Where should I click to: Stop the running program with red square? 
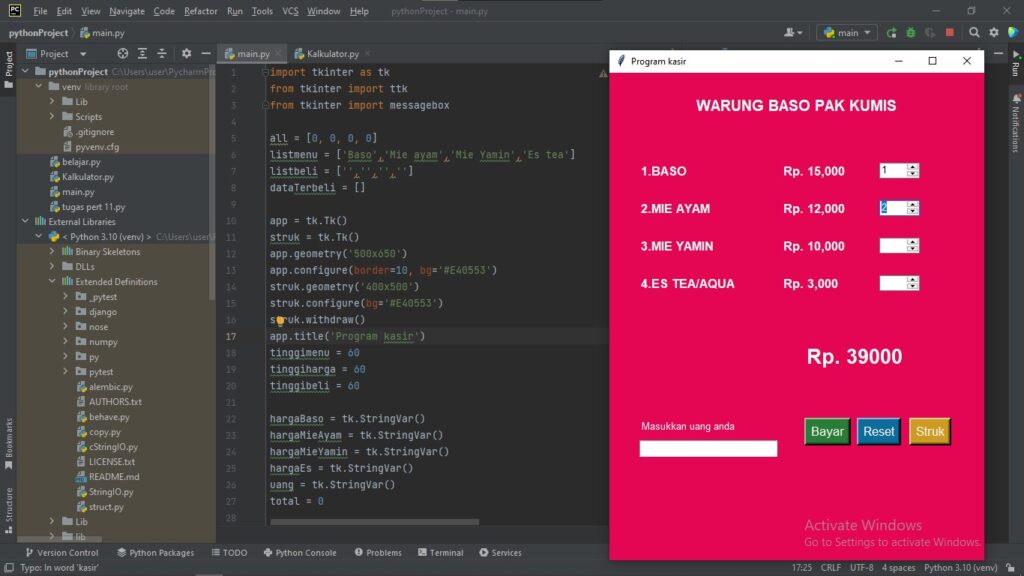[x=950, y=33]
